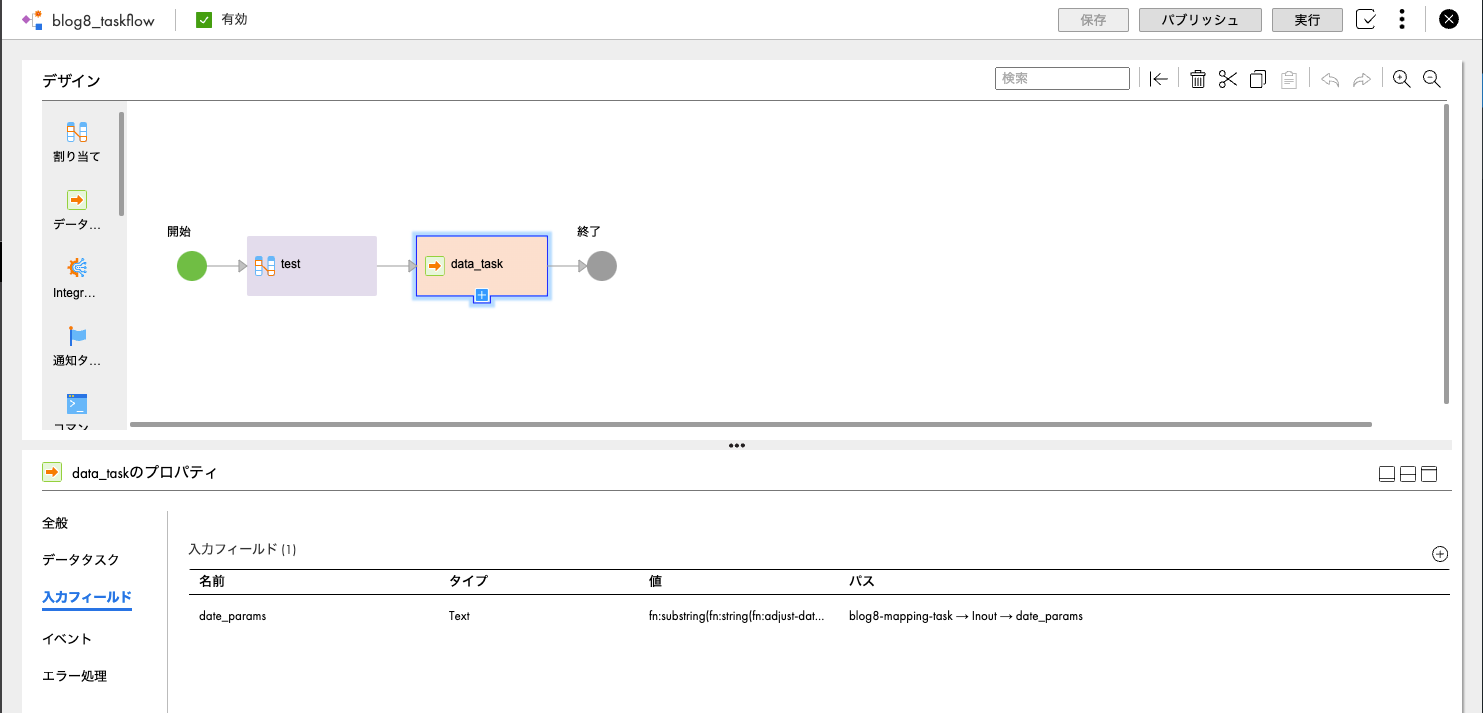Delete selection using the trash icon
Viewport: 1483px width, 713px height.
pos(1197,78)
